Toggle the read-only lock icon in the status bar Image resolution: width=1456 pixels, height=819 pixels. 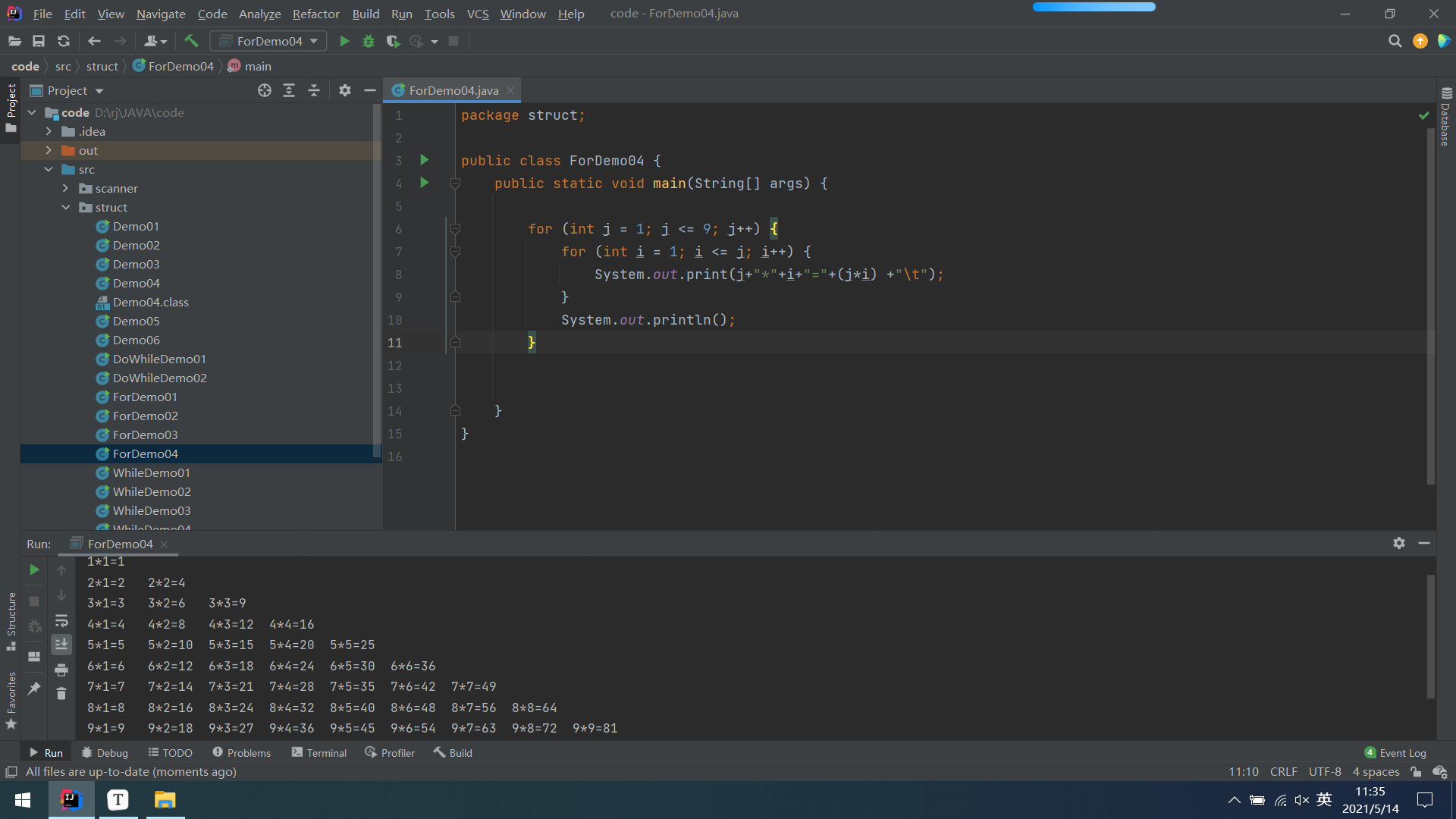pos(1416,772)
